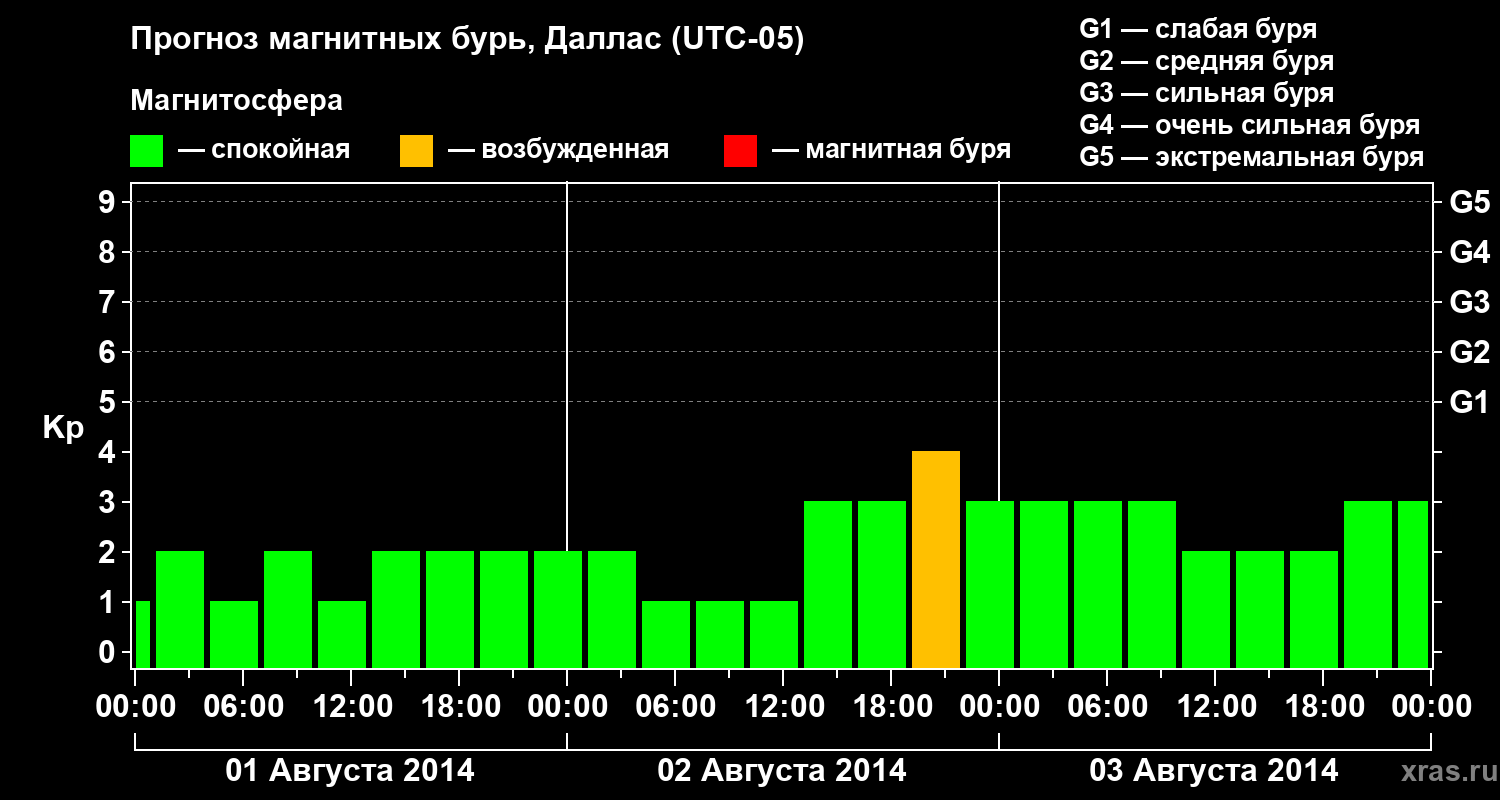Select the orange Kp 4 bar
The width and height of the screenshot is (1500, 800).
click(936, 560)
